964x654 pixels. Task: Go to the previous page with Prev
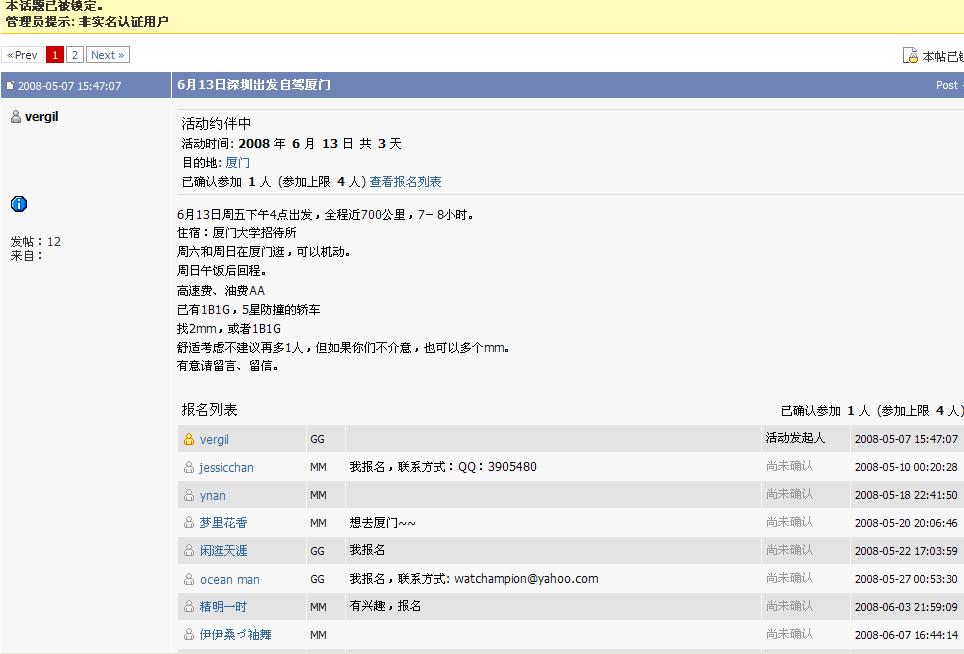(x=23, y=55)
